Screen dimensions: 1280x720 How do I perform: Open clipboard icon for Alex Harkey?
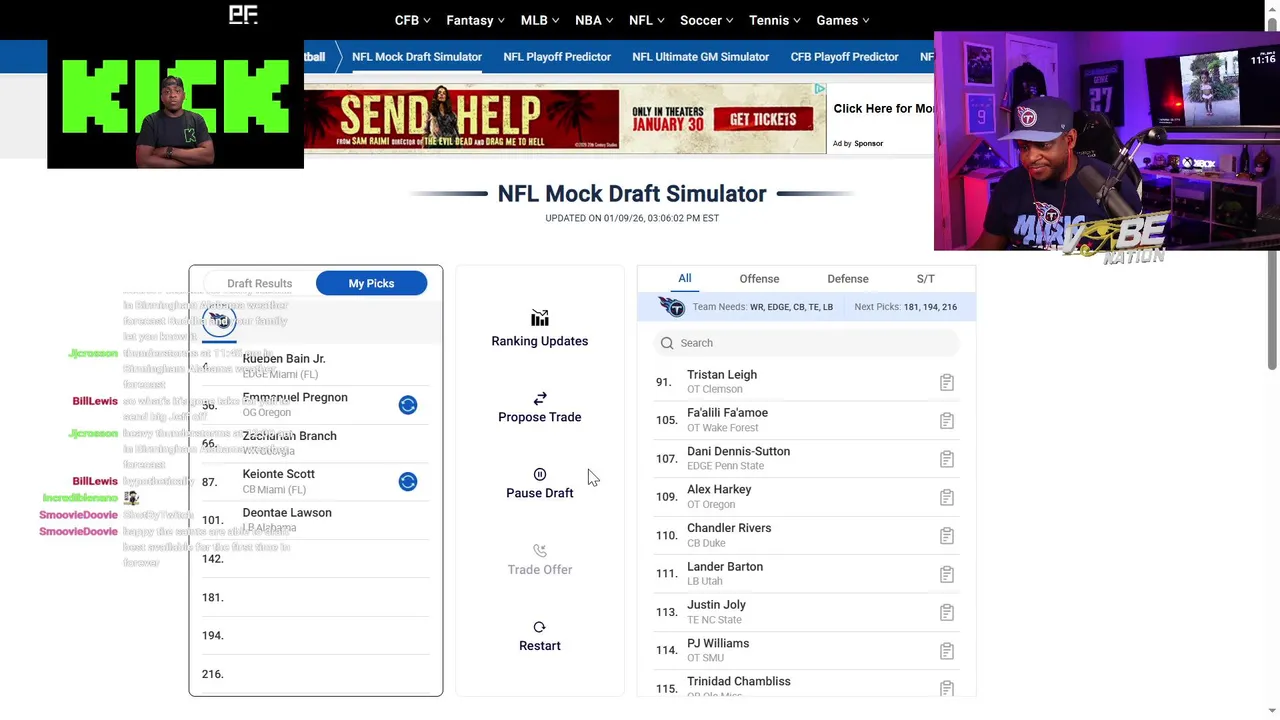947,497
